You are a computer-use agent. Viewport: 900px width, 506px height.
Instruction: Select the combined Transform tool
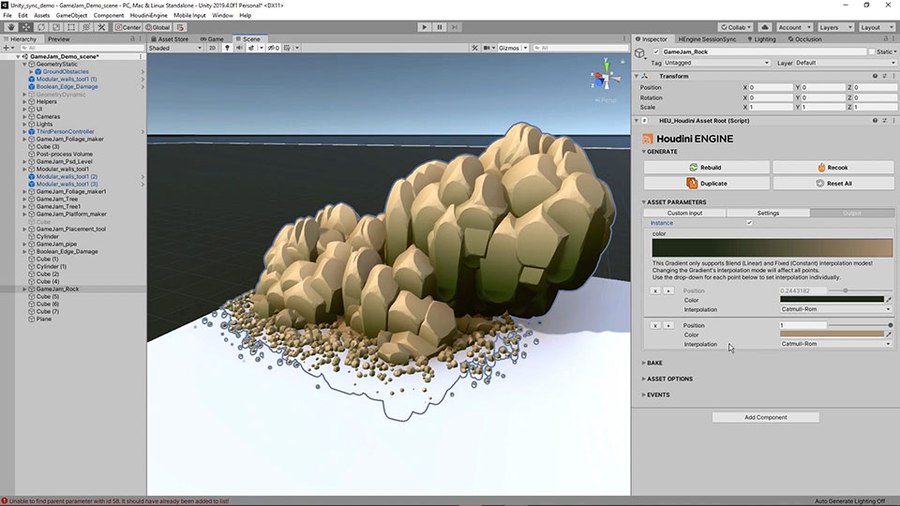point(86,27)
